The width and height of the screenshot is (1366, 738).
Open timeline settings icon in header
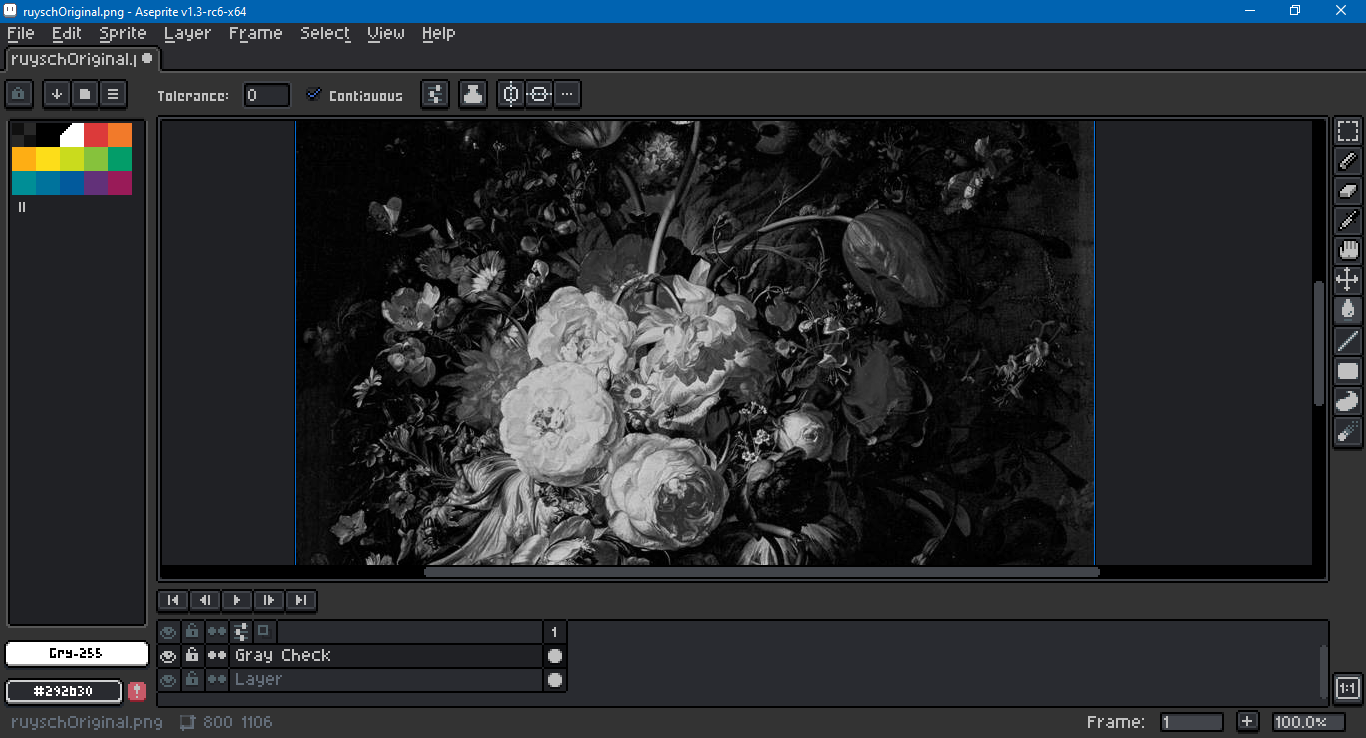[240, 632]
